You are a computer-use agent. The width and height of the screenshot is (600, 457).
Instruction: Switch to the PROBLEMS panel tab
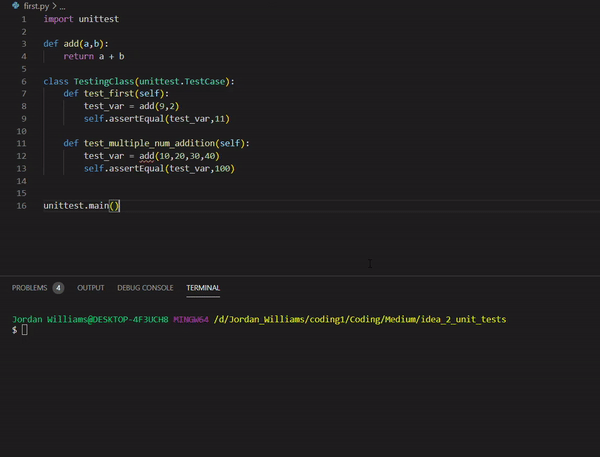tap(29, 288)
